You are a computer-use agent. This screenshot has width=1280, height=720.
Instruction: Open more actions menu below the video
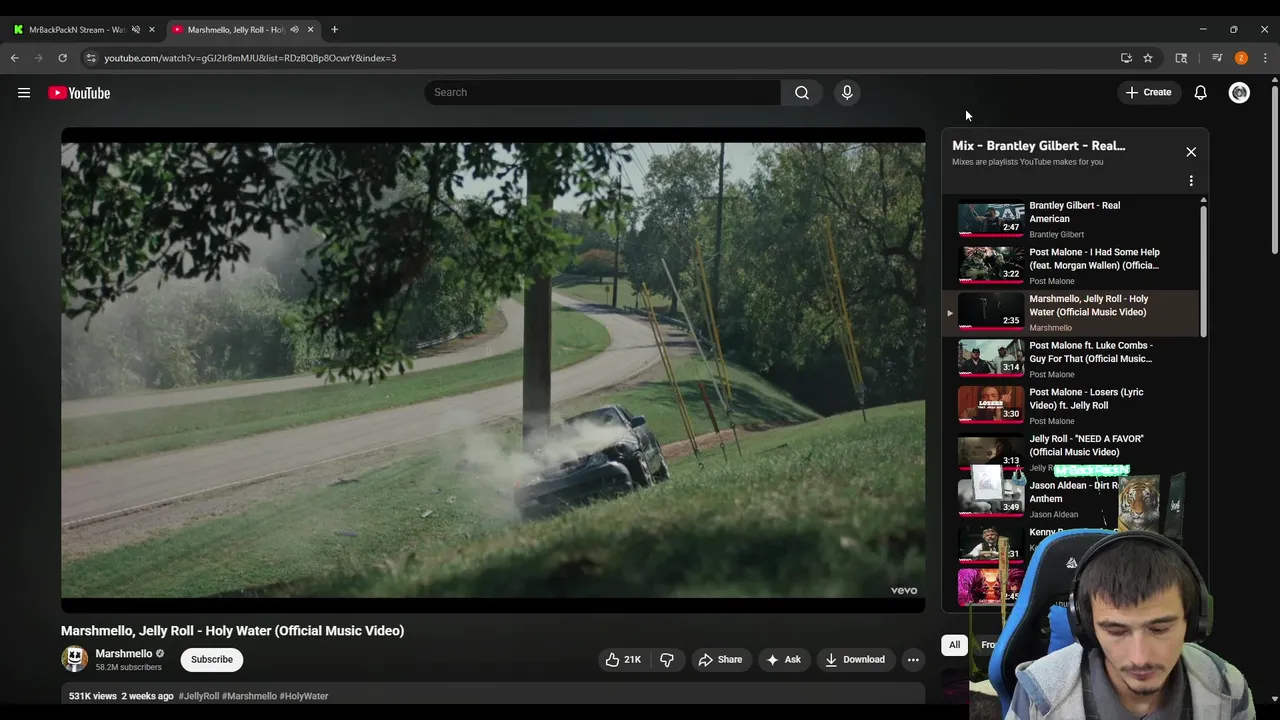(x=912, y=659)
